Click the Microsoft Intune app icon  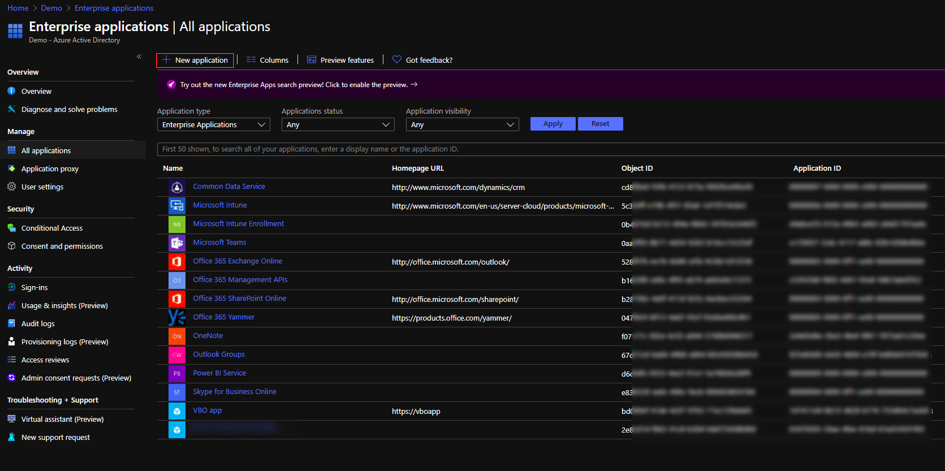[177, 205]
